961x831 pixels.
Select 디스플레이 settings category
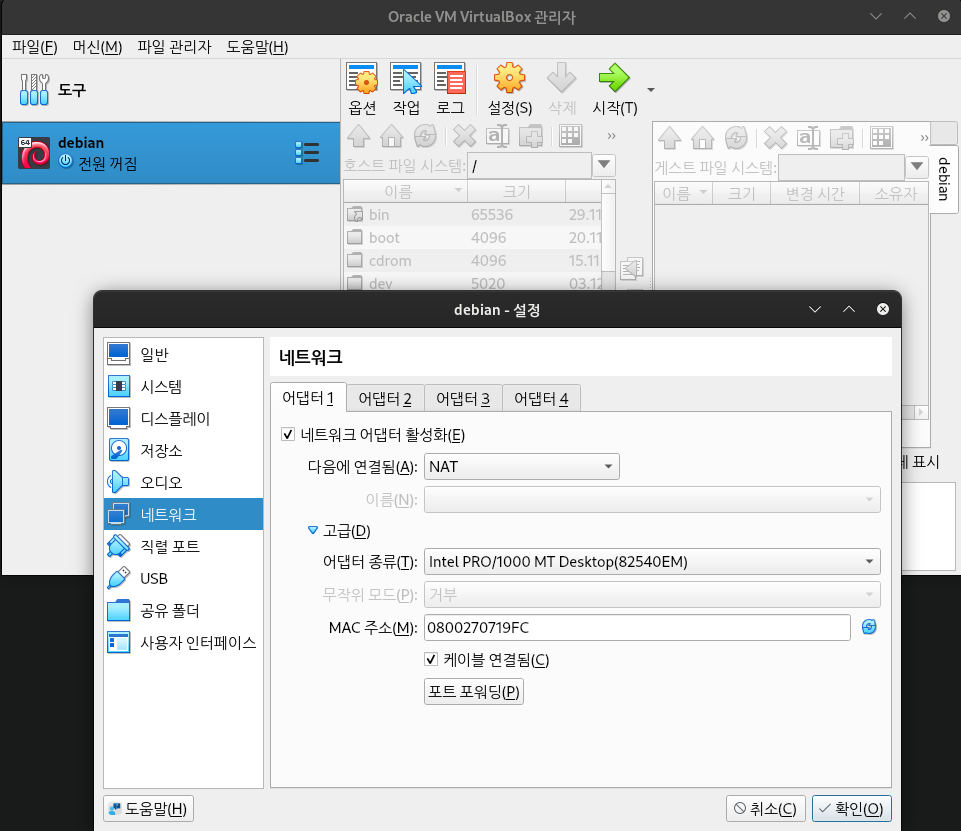coord(183,419)
